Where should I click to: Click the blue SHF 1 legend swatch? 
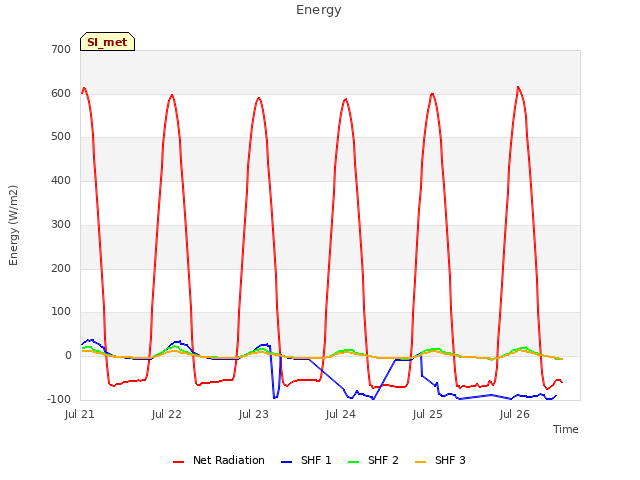[x=287, y=462]
